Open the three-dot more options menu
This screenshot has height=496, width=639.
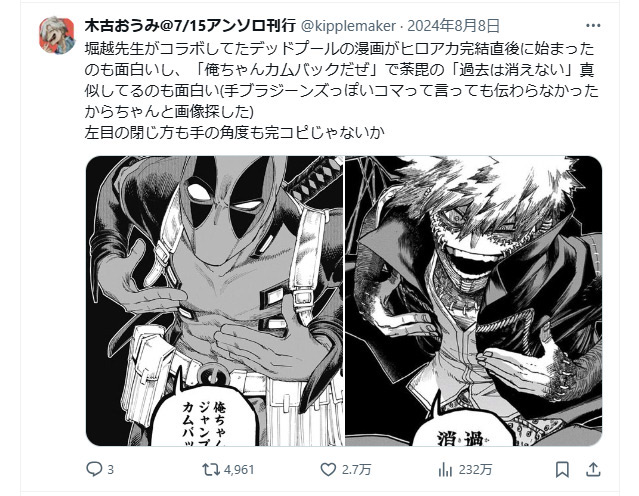pyautogui.click(x=593, y=26)
